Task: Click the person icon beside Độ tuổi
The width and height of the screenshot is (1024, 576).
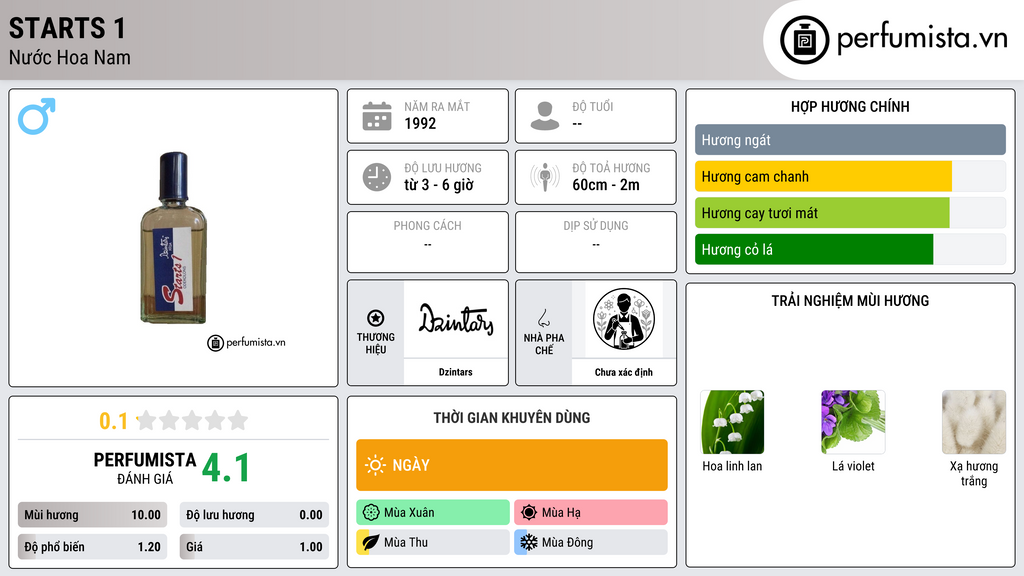Action: point(545,116)
